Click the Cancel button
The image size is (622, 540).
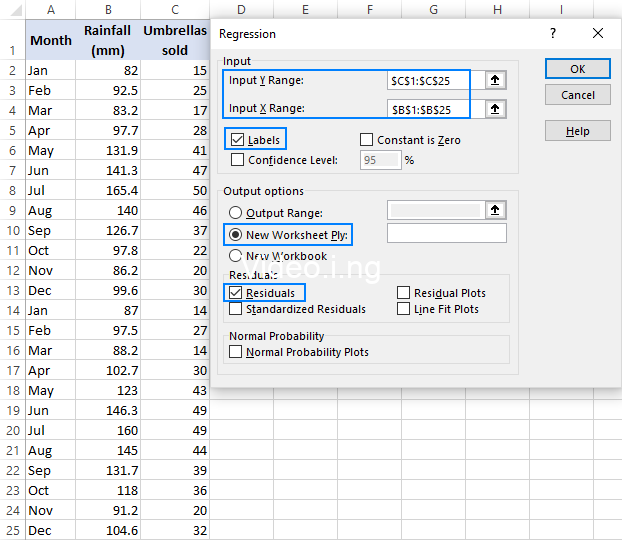point(578,95)
